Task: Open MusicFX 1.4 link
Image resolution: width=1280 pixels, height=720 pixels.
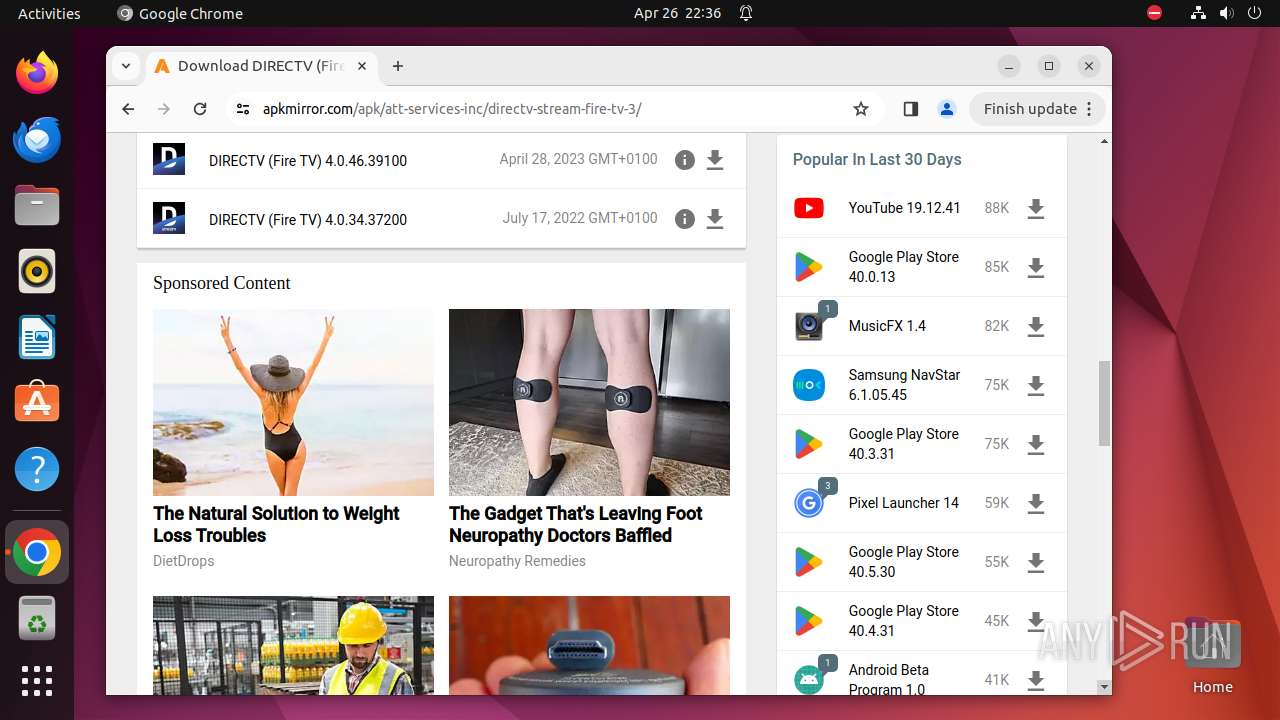Action: tap(887, 326)
